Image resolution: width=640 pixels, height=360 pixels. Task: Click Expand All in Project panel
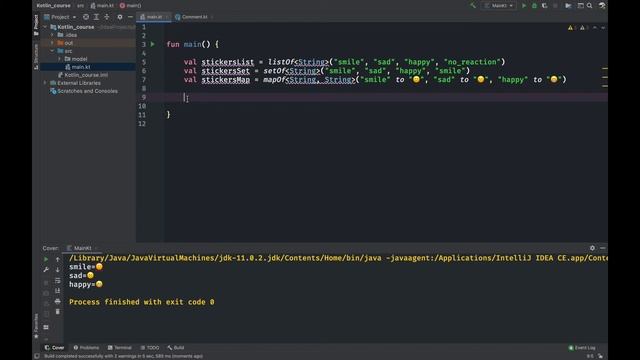click(x=96, y=17)
